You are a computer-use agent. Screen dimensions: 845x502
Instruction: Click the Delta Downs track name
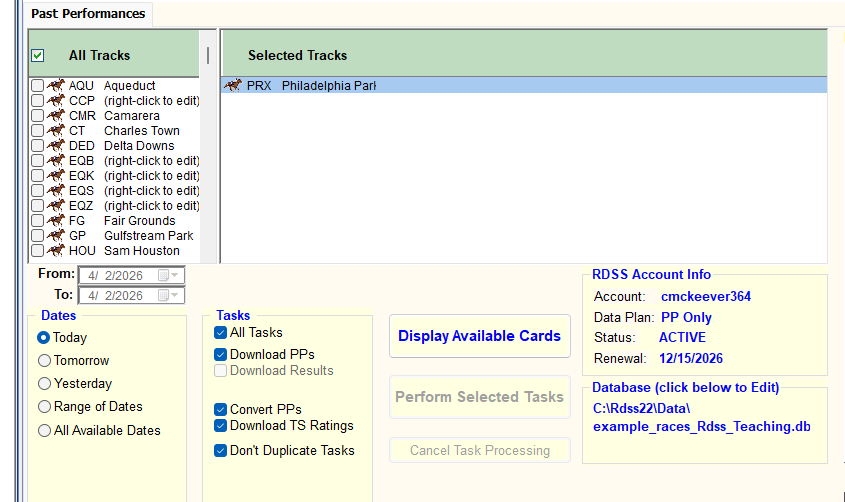(x=139, y=146)
